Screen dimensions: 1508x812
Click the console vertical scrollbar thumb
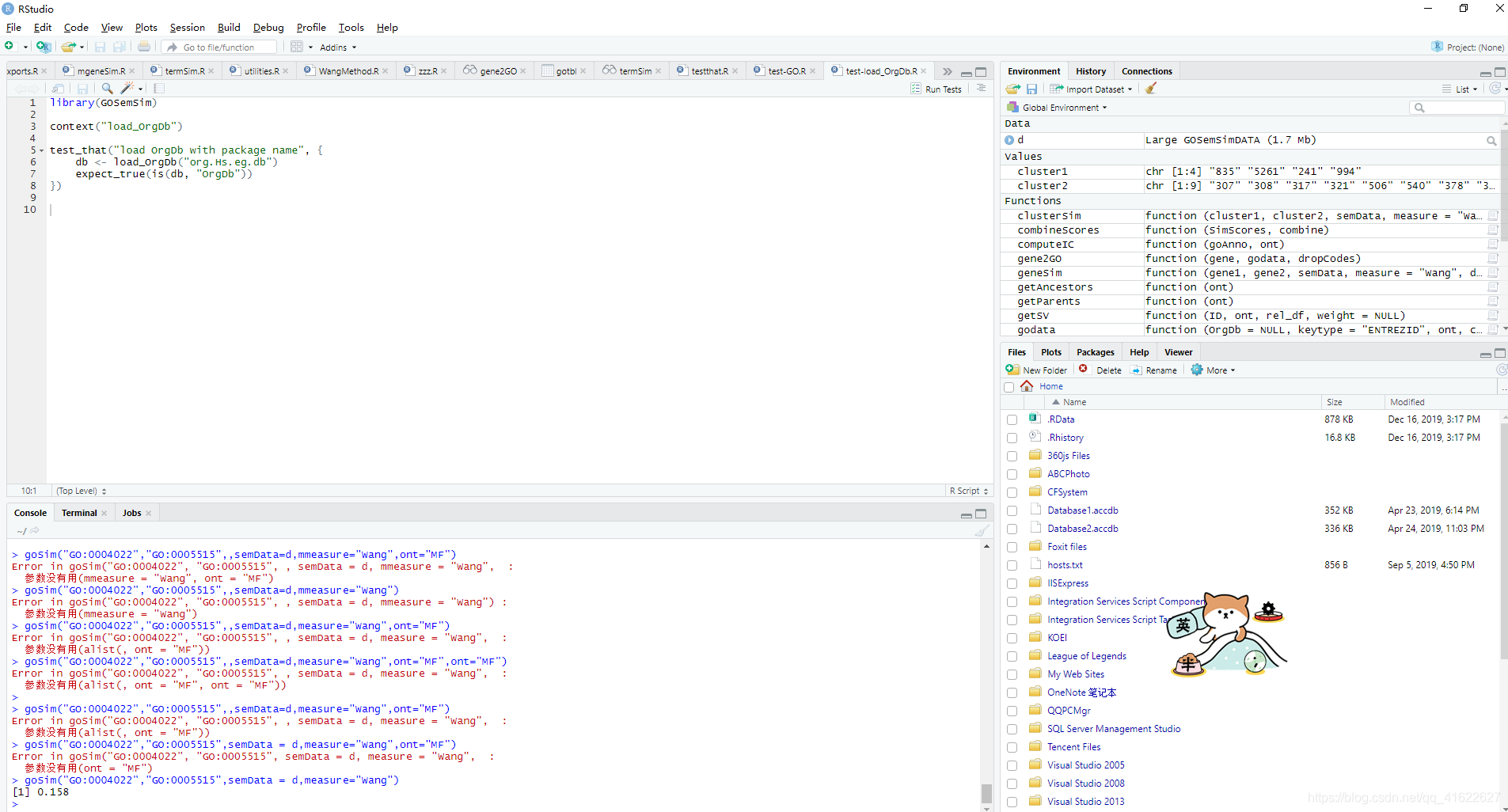(x=986, y=793)
